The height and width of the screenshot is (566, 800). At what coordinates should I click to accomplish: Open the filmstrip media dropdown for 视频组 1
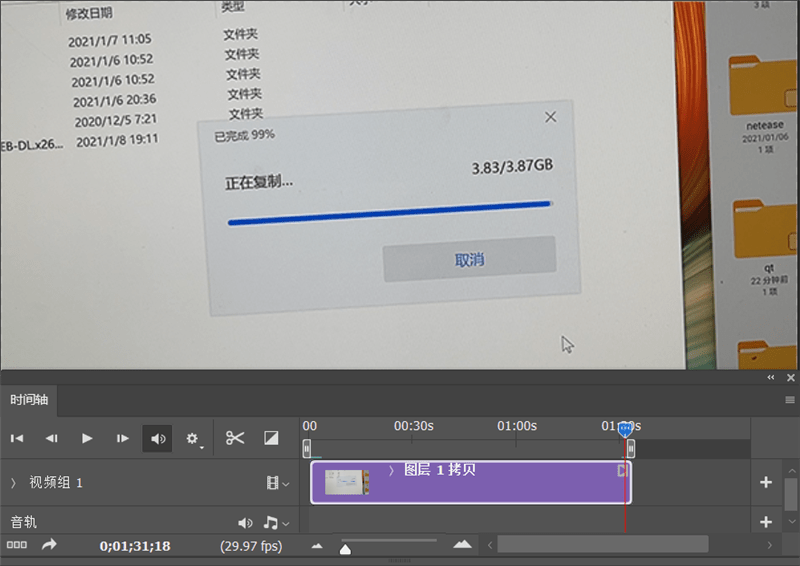pyautogui.click(x=278, y=483)
